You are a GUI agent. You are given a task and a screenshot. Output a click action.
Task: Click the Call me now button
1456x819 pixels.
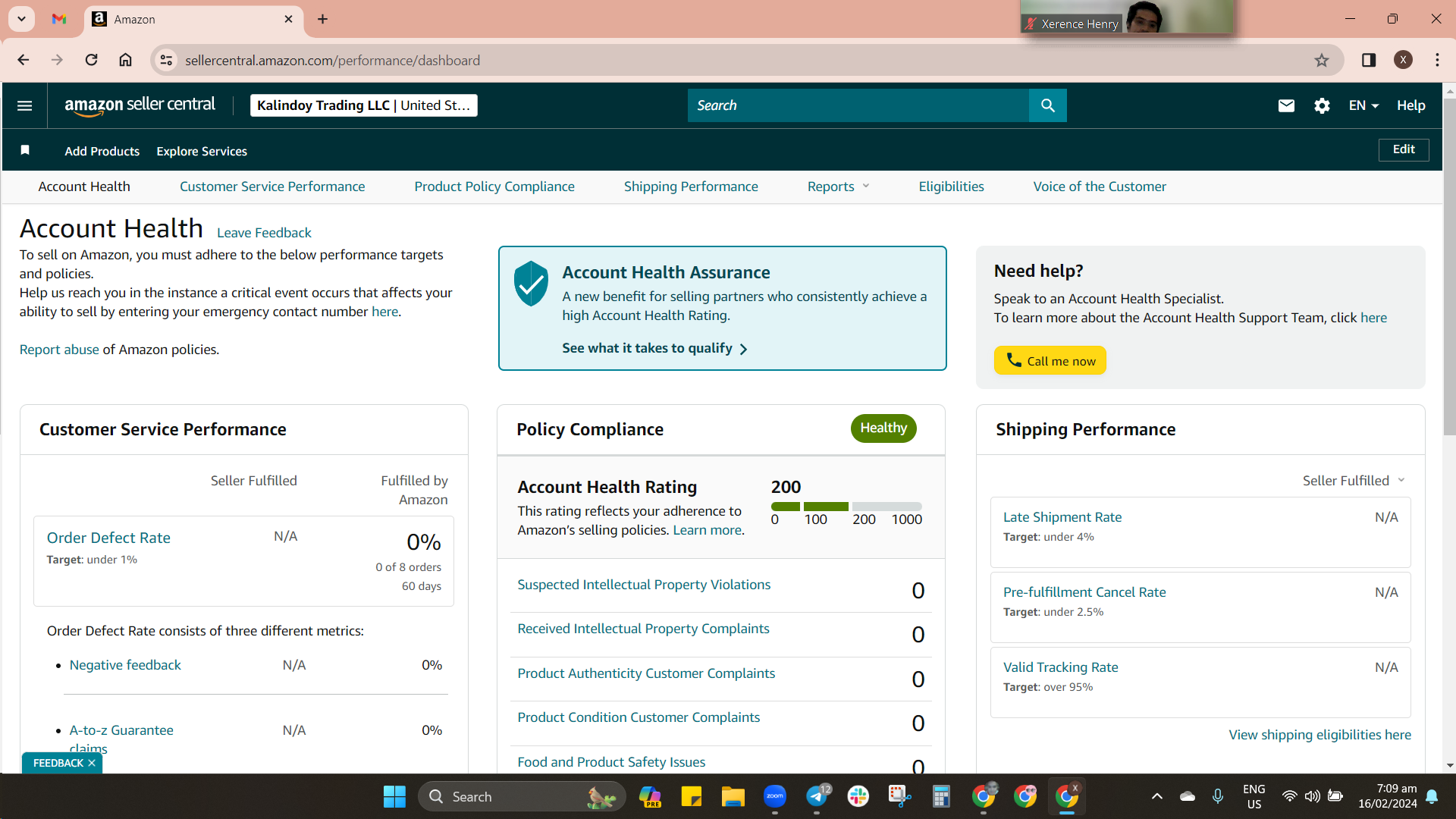click(1050, 361)
